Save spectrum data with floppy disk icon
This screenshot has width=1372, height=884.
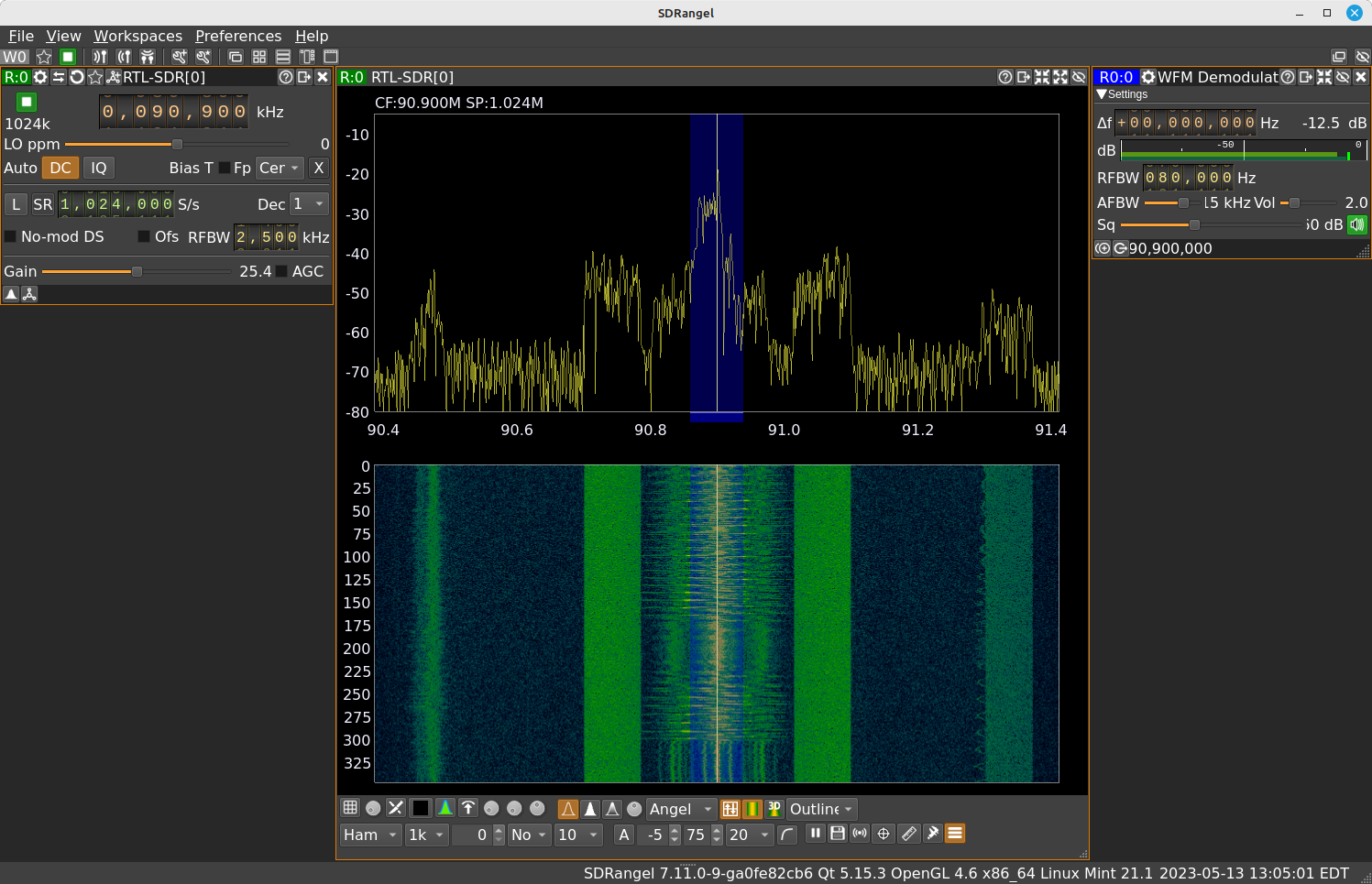click(x=837, y=834)
